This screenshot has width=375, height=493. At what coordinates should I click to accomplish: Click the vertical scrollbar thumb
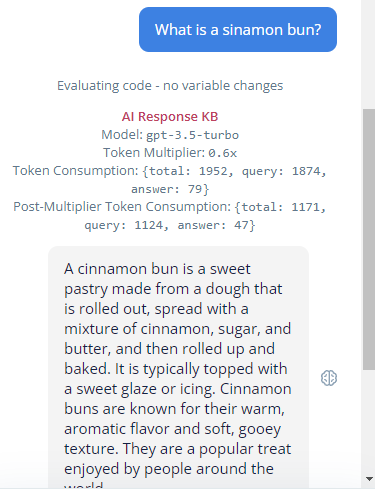pyautogui.click(x=369, y=239)
